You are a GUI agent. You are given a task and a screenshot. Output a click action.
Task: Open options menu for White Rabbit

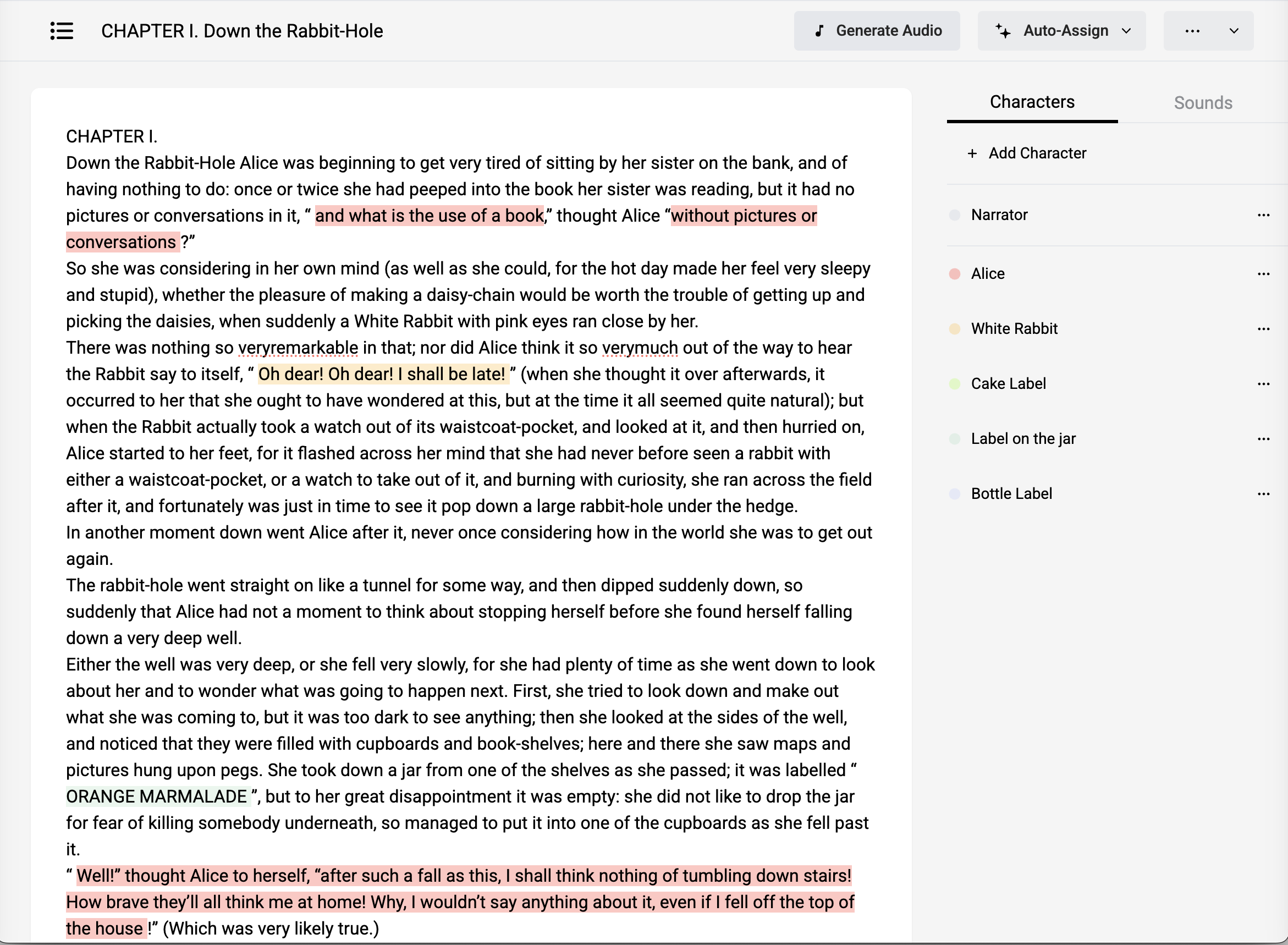[x=1264, y=328]
